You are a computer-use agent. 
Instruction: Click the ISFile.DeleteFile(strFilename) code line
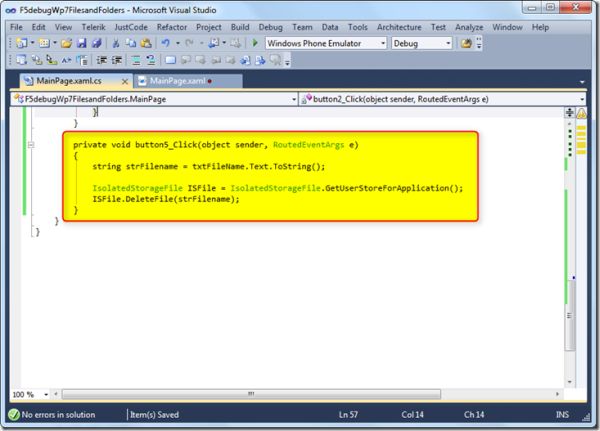(x=166, y=199)
